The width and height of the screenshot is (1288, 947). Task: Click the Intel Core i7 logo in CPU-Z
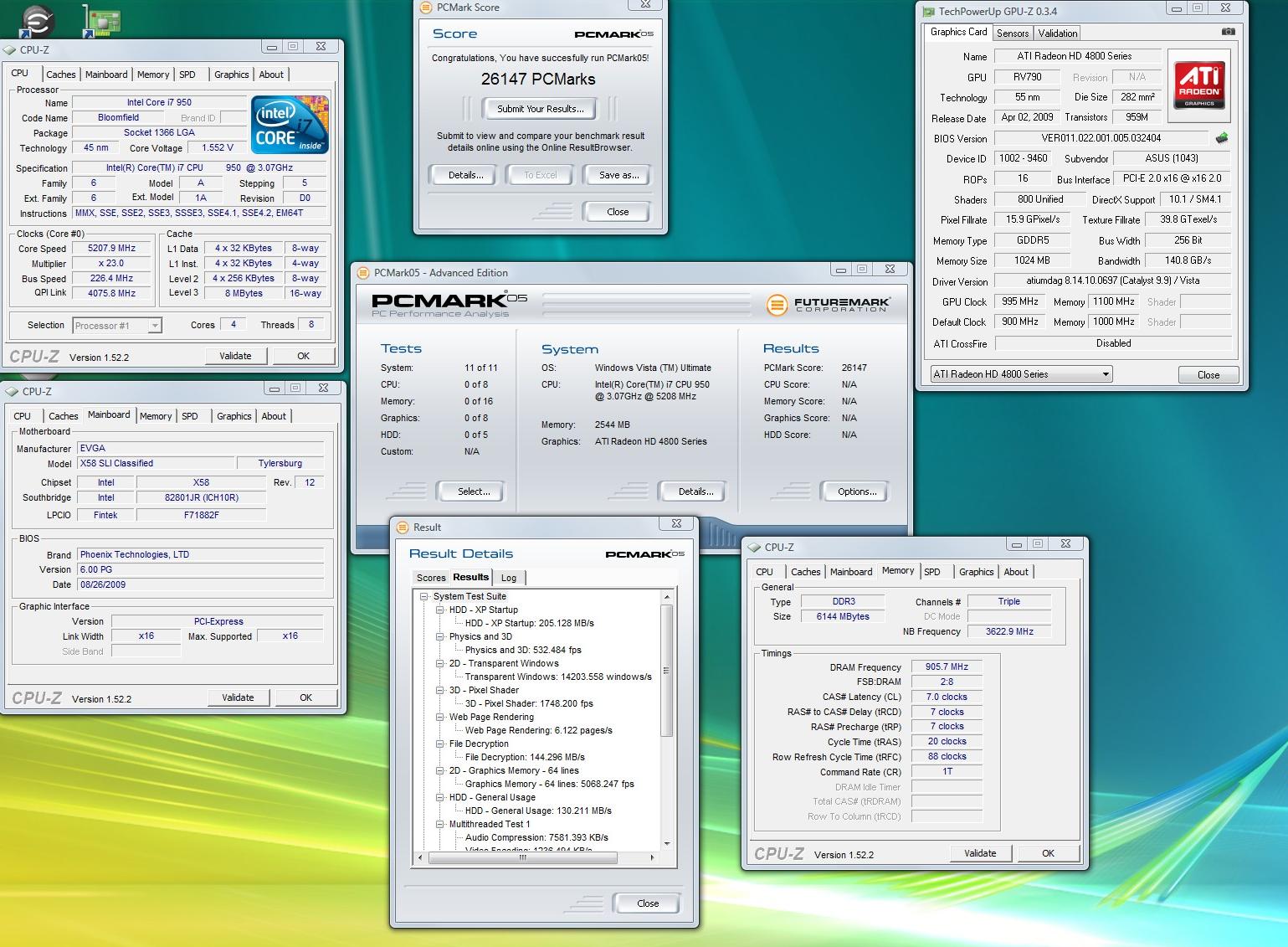pos(290,125)
